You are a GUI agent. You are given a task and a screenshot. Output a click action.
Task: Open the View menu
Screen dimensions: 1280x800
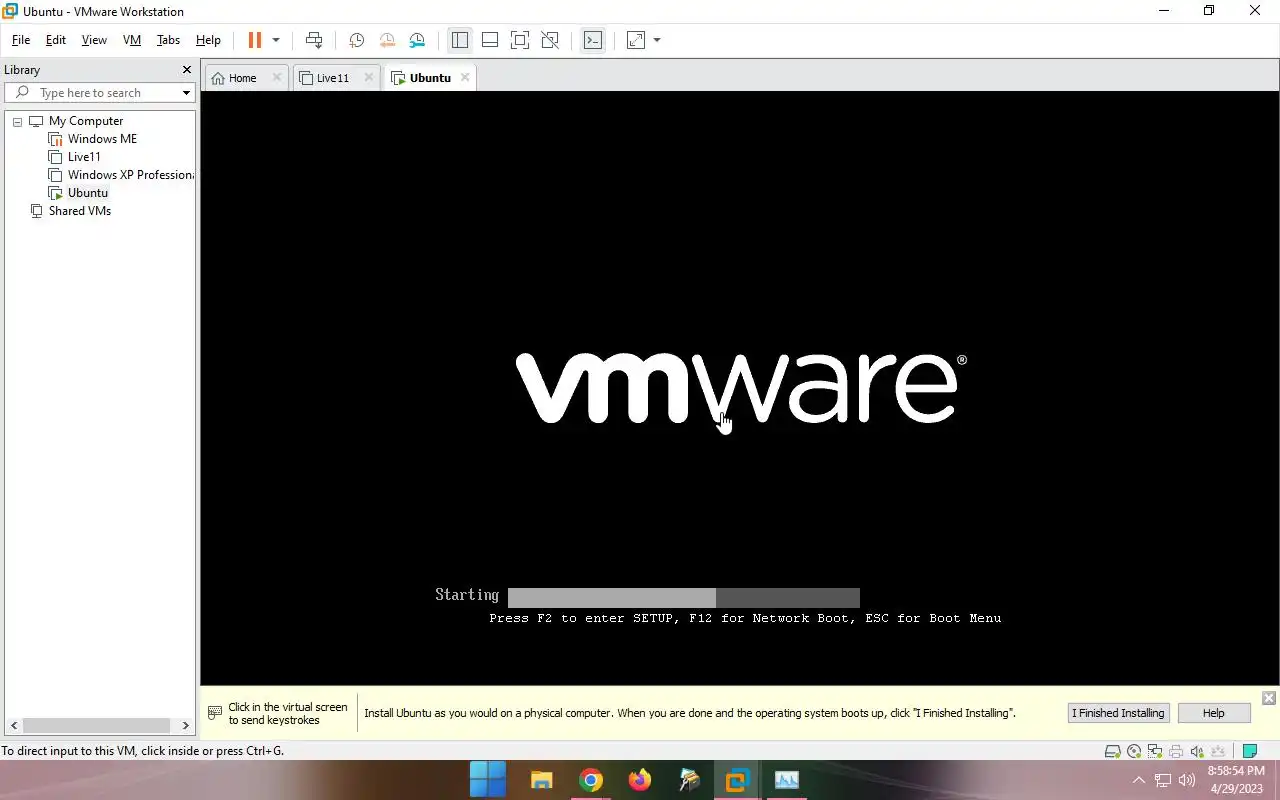94,40
